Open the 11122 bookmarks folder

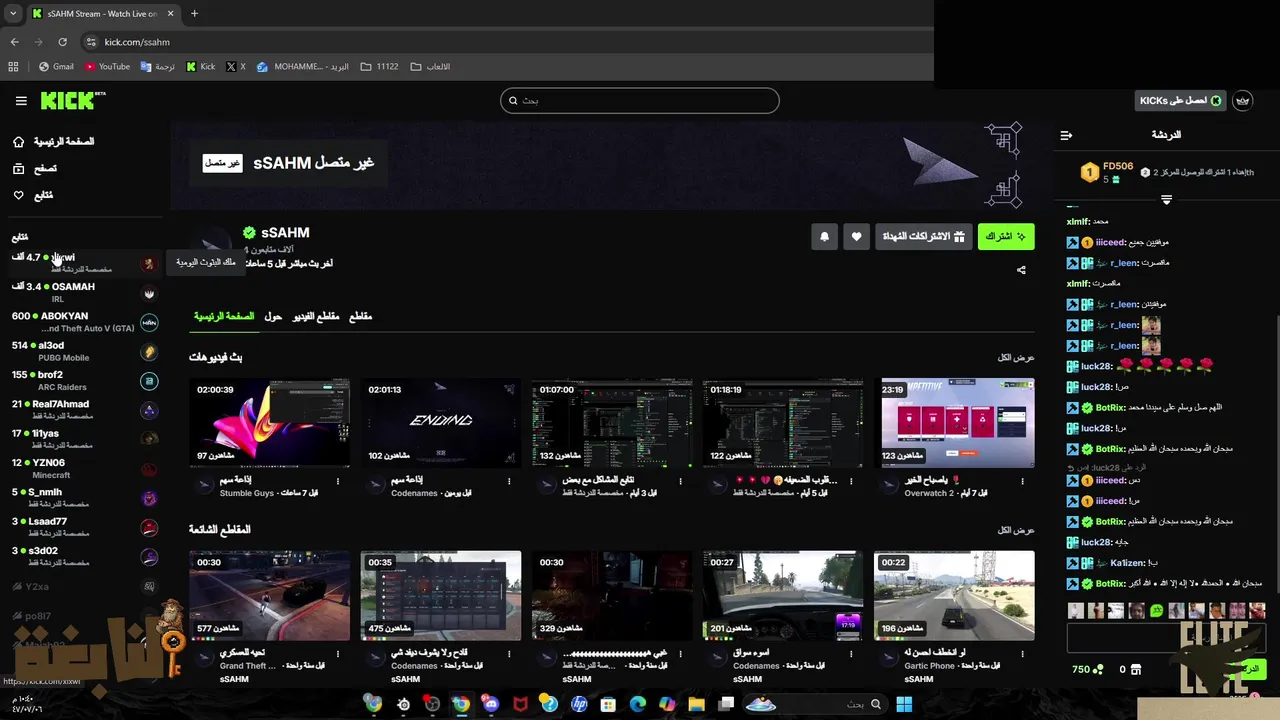[380, 67]
